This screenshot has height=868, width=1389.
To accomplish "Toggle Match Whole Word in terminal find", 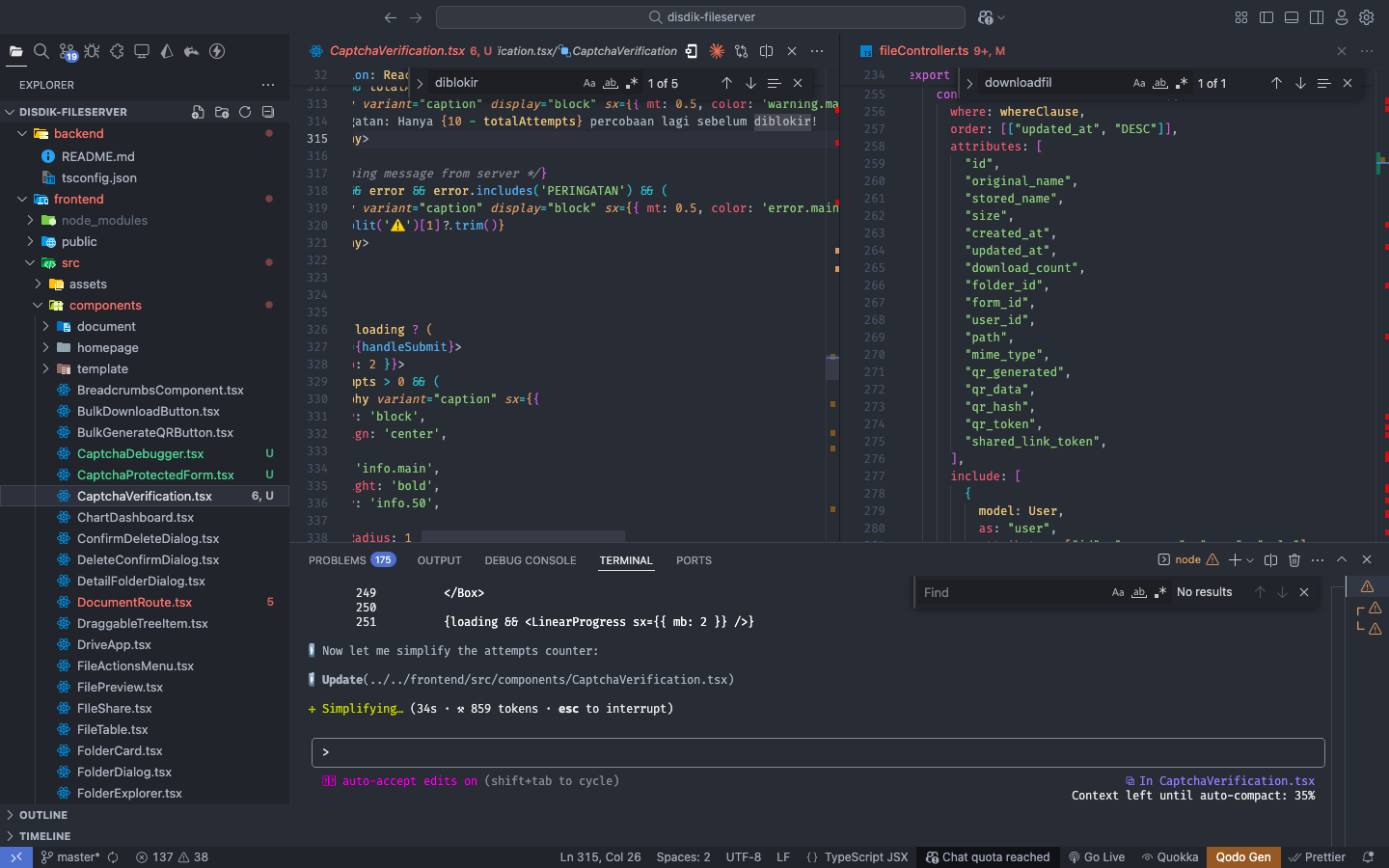I will (1139, 592).
